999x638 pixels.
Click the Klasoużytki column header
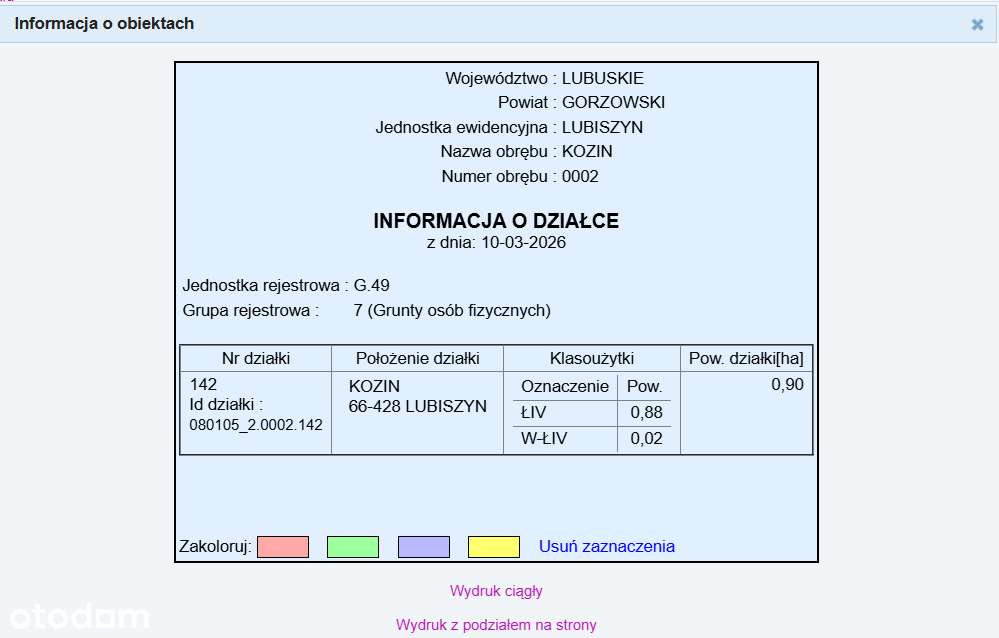point(592,359)
